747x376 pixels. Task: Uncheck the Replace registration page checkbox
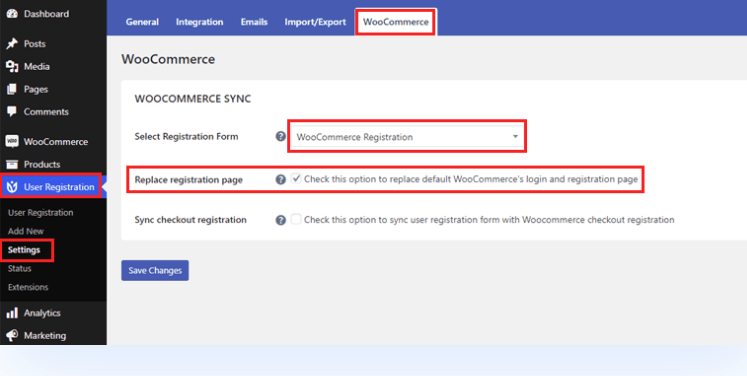coord(296,179)
